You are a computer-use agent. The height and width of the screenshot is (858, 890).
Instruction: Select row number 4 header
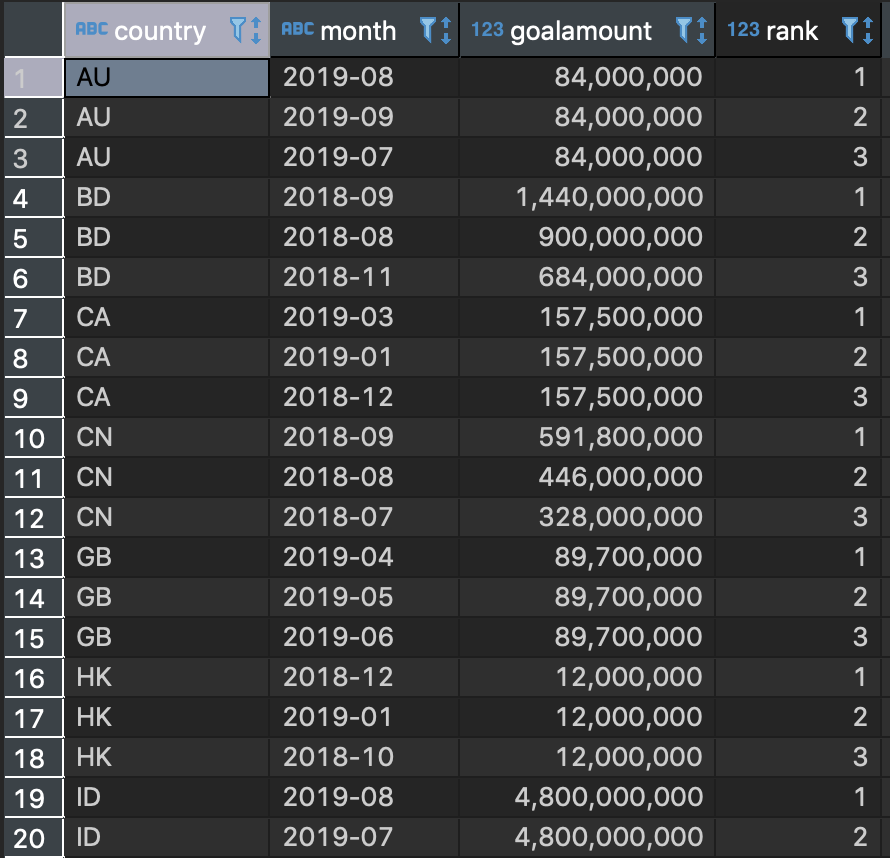(33, 197)
